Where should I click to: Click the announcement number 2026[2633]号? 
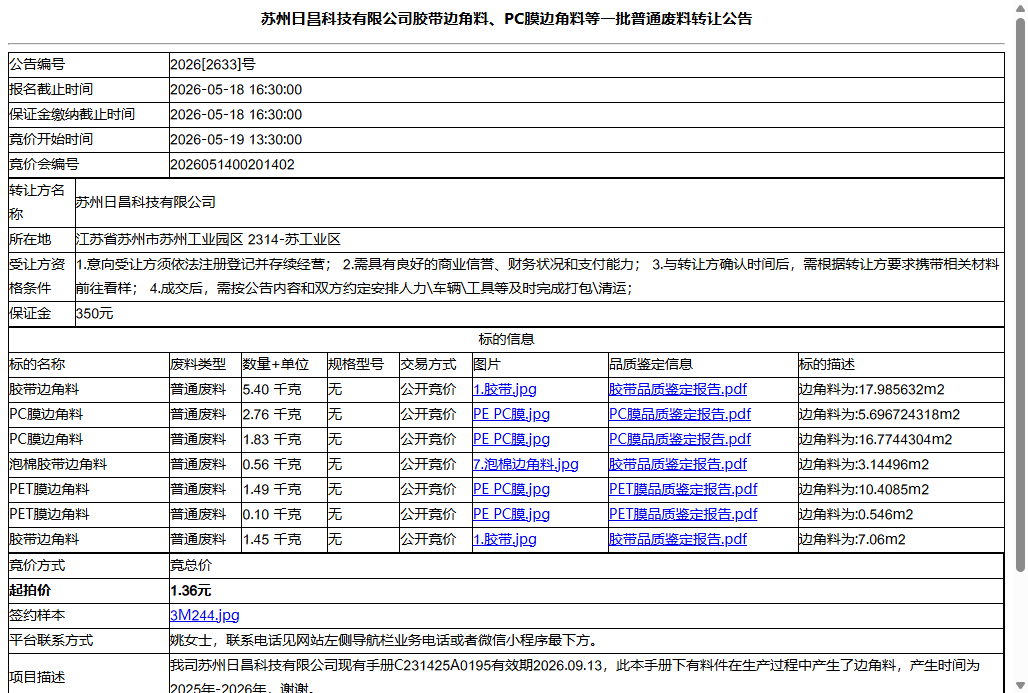212,64
